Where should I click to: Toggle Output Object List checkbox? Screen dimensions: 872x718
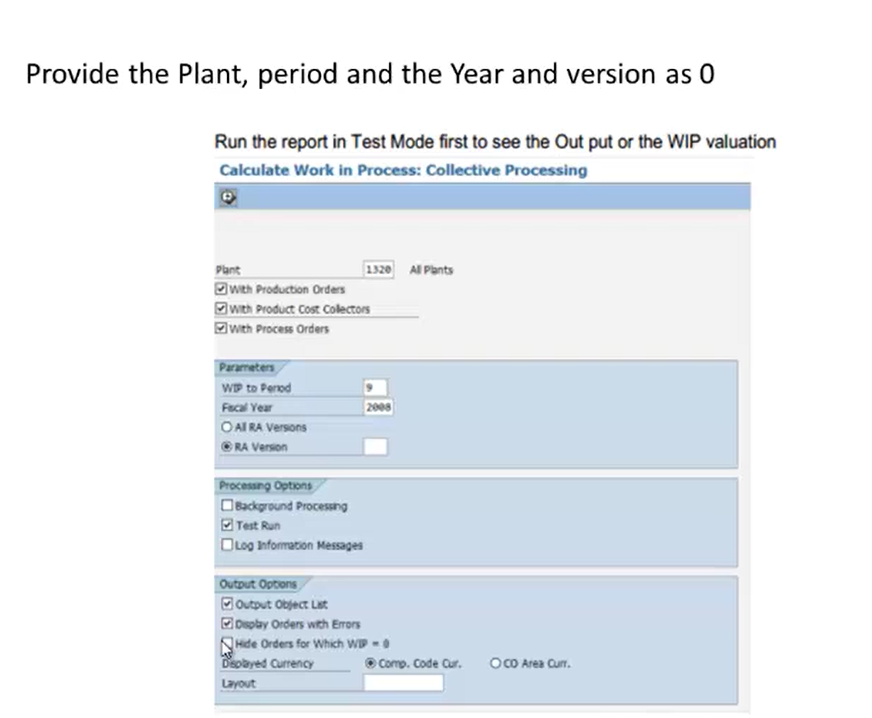tap(227, 604)
